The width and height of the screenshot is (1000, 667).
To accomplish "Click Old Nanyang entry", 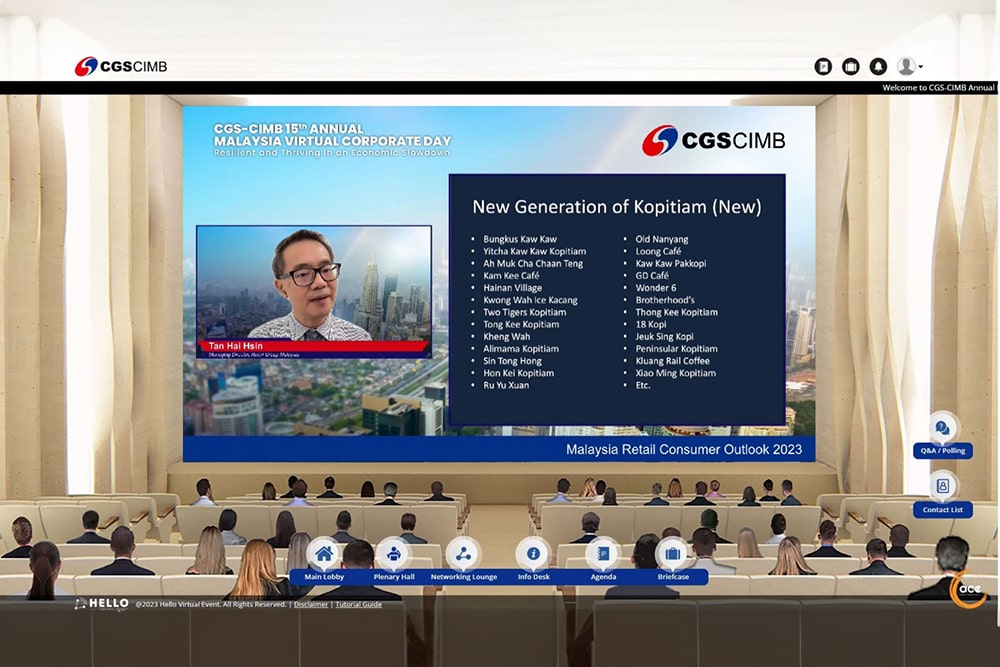I will 661,239.
